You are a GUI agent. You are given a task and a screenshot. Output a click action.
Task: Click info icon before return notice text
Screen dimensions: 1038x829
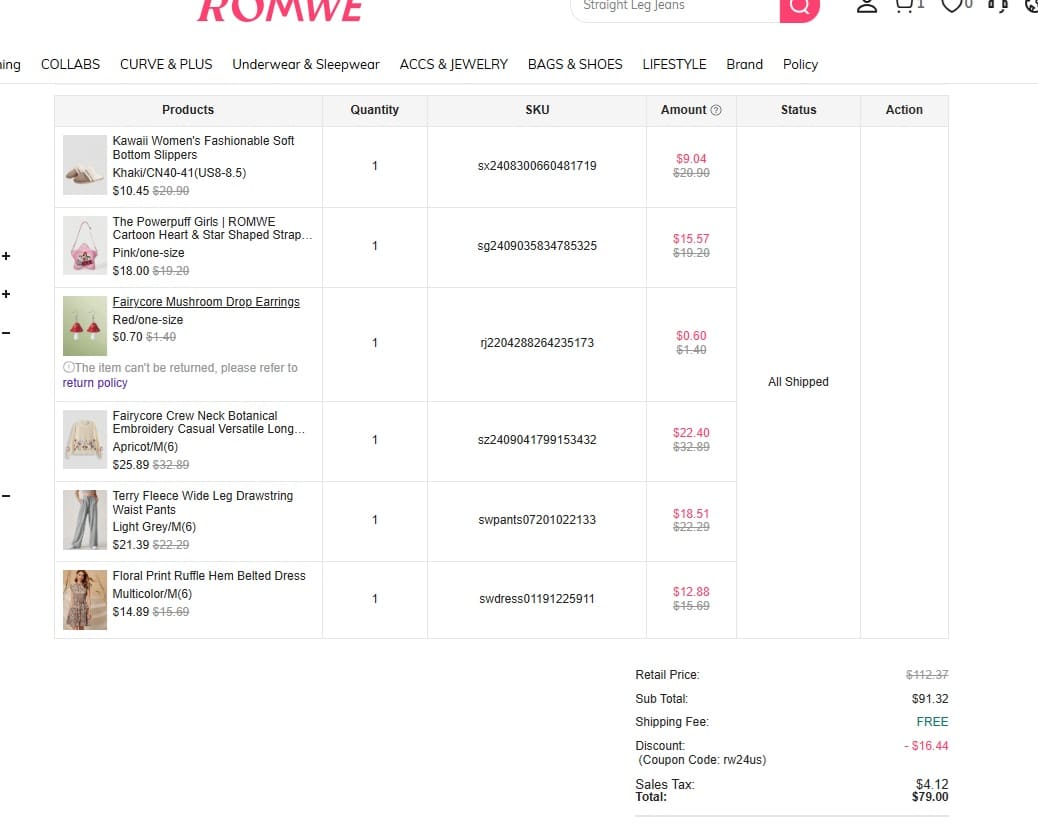[x=68, y=368]
